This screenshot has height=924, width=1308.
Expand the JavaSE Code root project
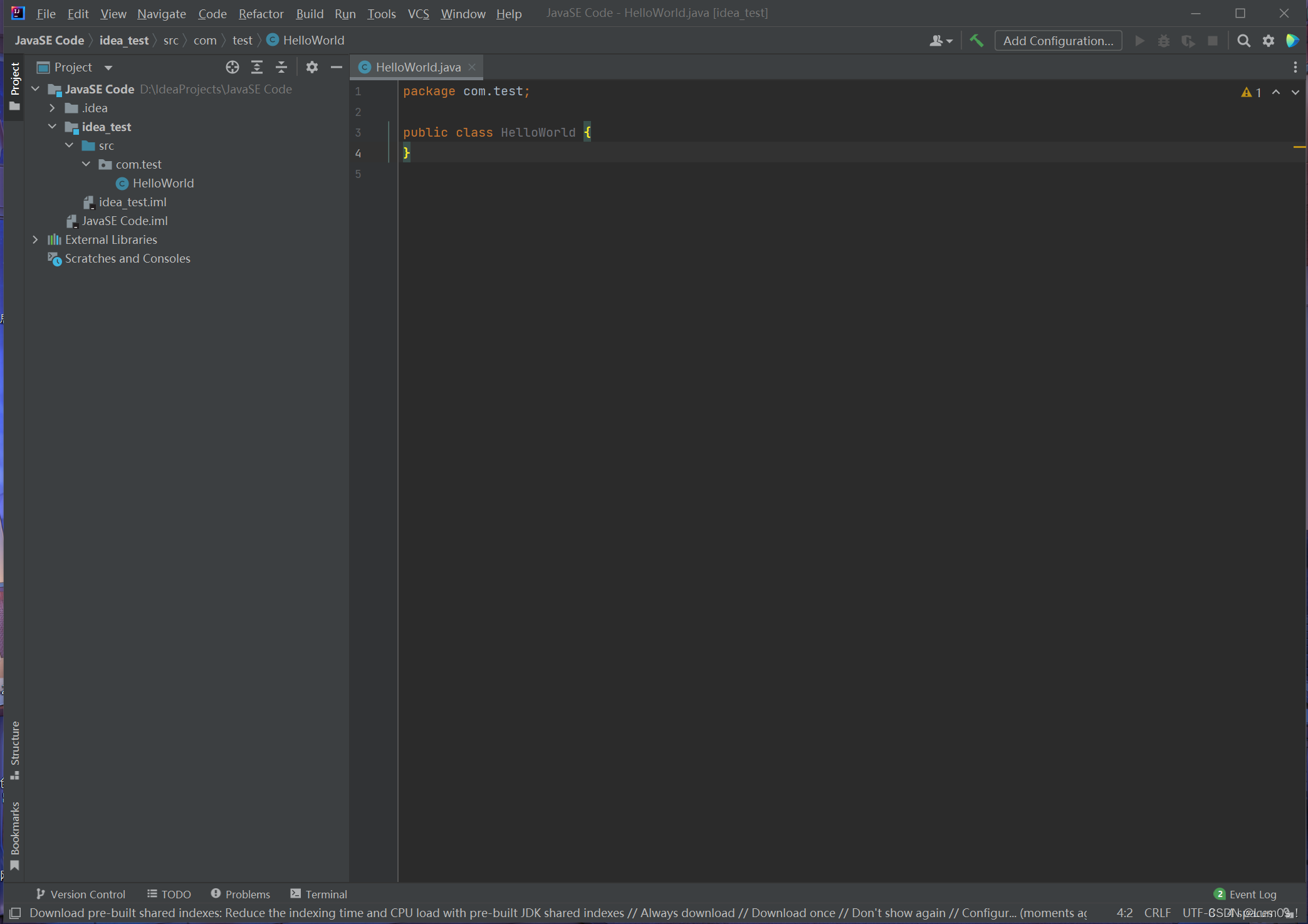tap(36, 89)
